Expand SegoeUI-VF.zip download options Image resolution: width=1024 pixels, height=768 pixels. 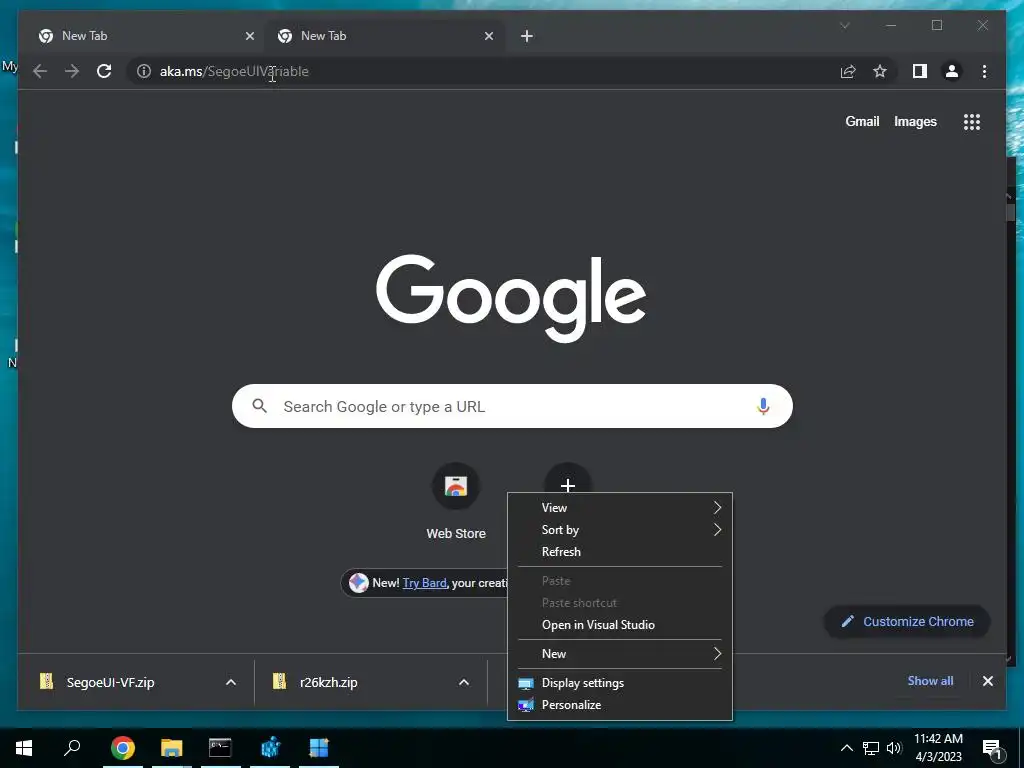(231, 682)
